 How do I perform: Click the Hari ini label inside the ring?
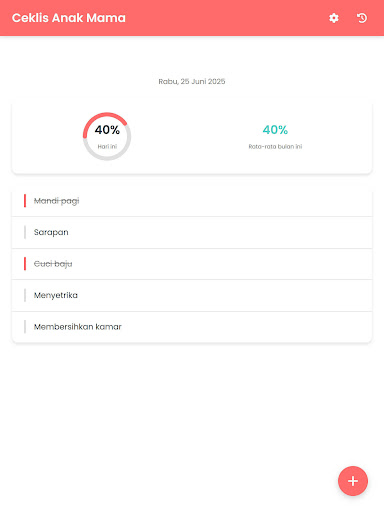(x=107, y=147)
